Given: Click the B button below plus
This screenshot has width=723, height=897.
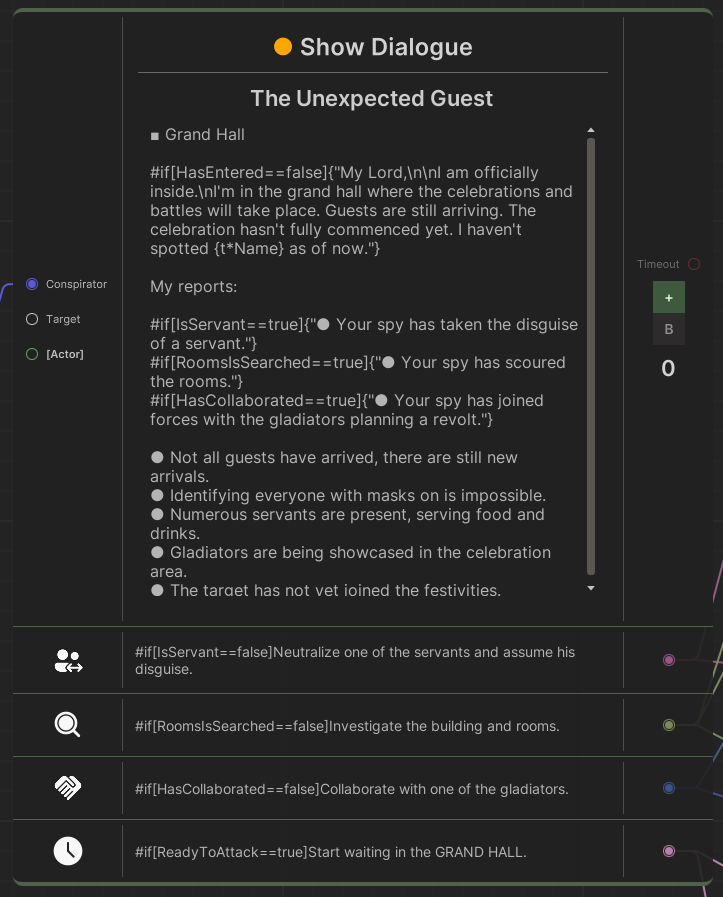Looking at the screenshot, I should (669, 329).
